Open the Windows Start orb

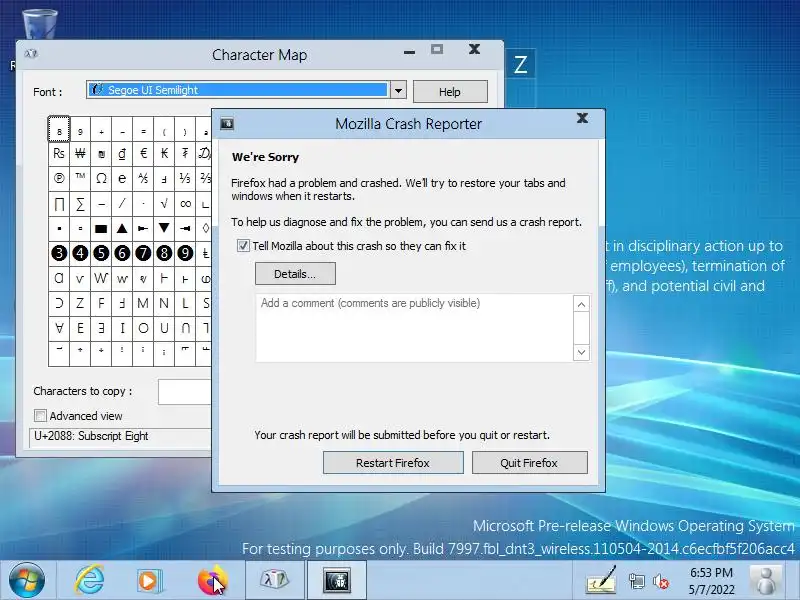pos(27,580)
